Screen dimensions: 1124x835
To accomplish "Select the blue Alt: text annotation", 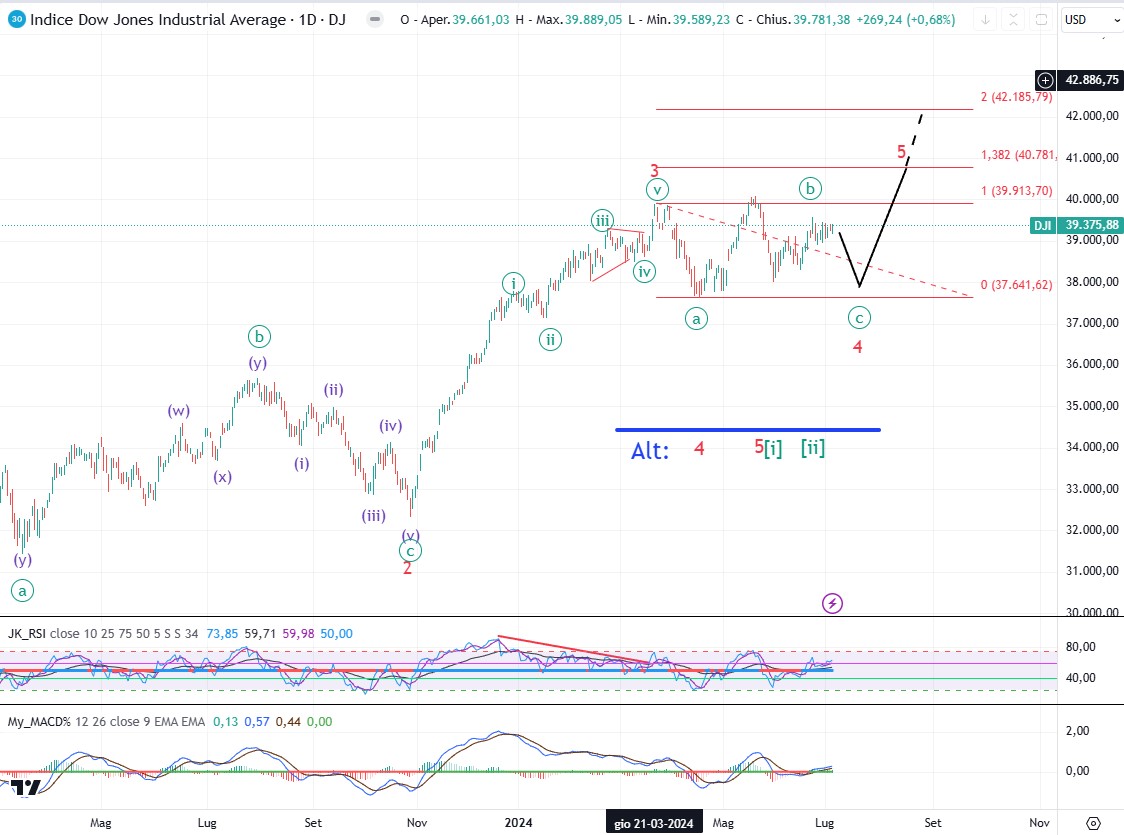I will (x=649, y=450).
